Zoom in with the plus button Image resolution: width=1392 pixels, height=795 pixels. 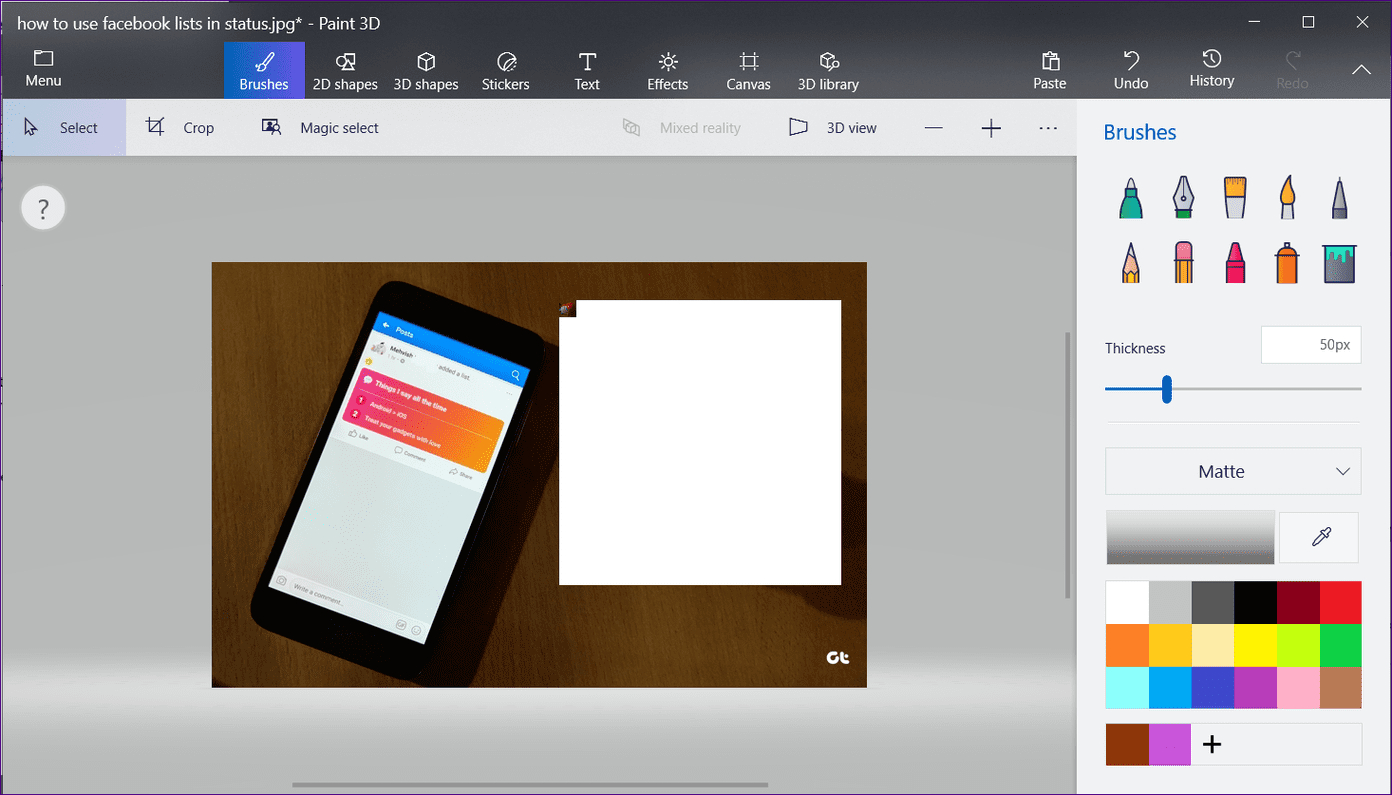991,128
